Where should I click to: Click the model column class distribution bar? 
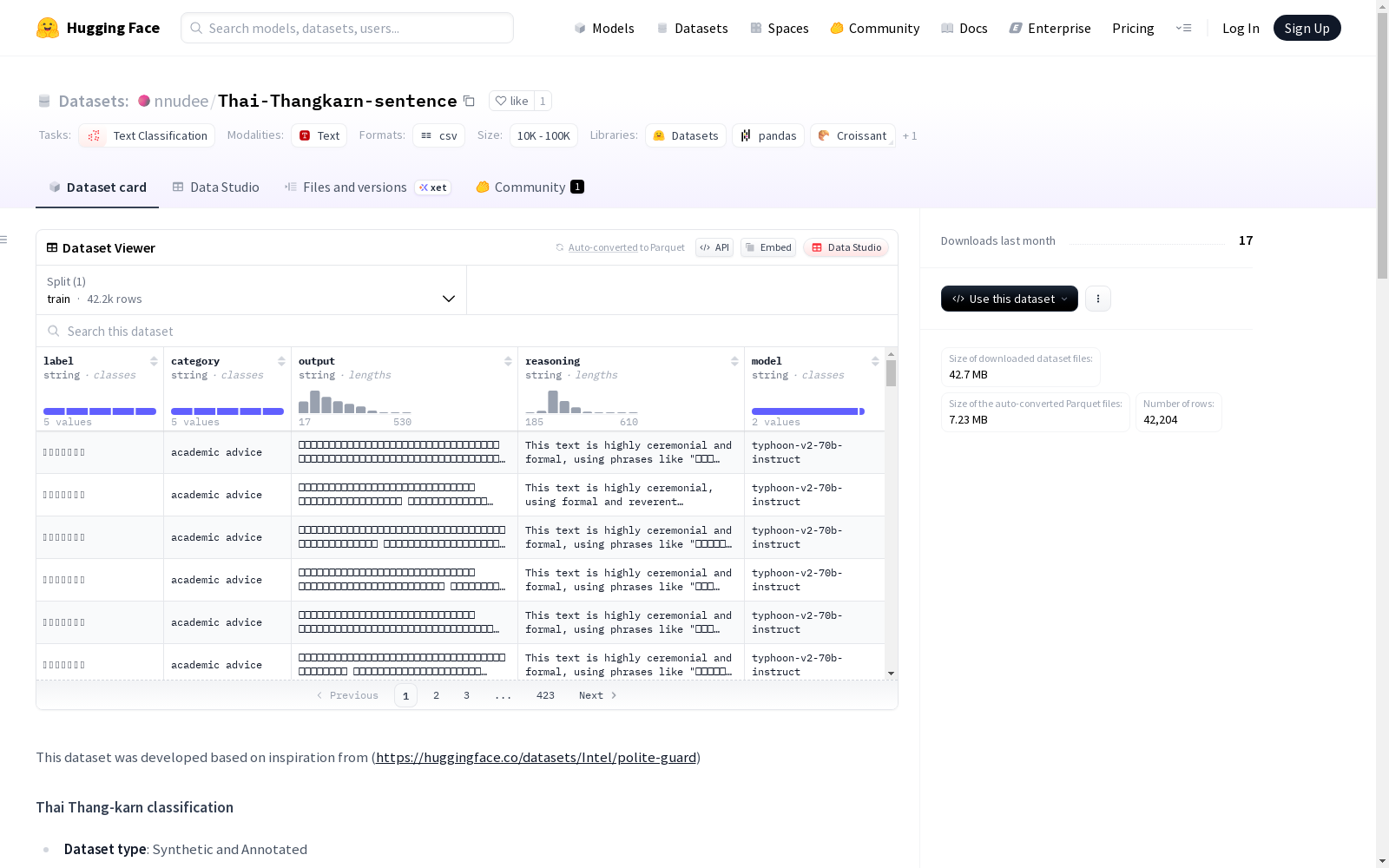coord(808,411)
